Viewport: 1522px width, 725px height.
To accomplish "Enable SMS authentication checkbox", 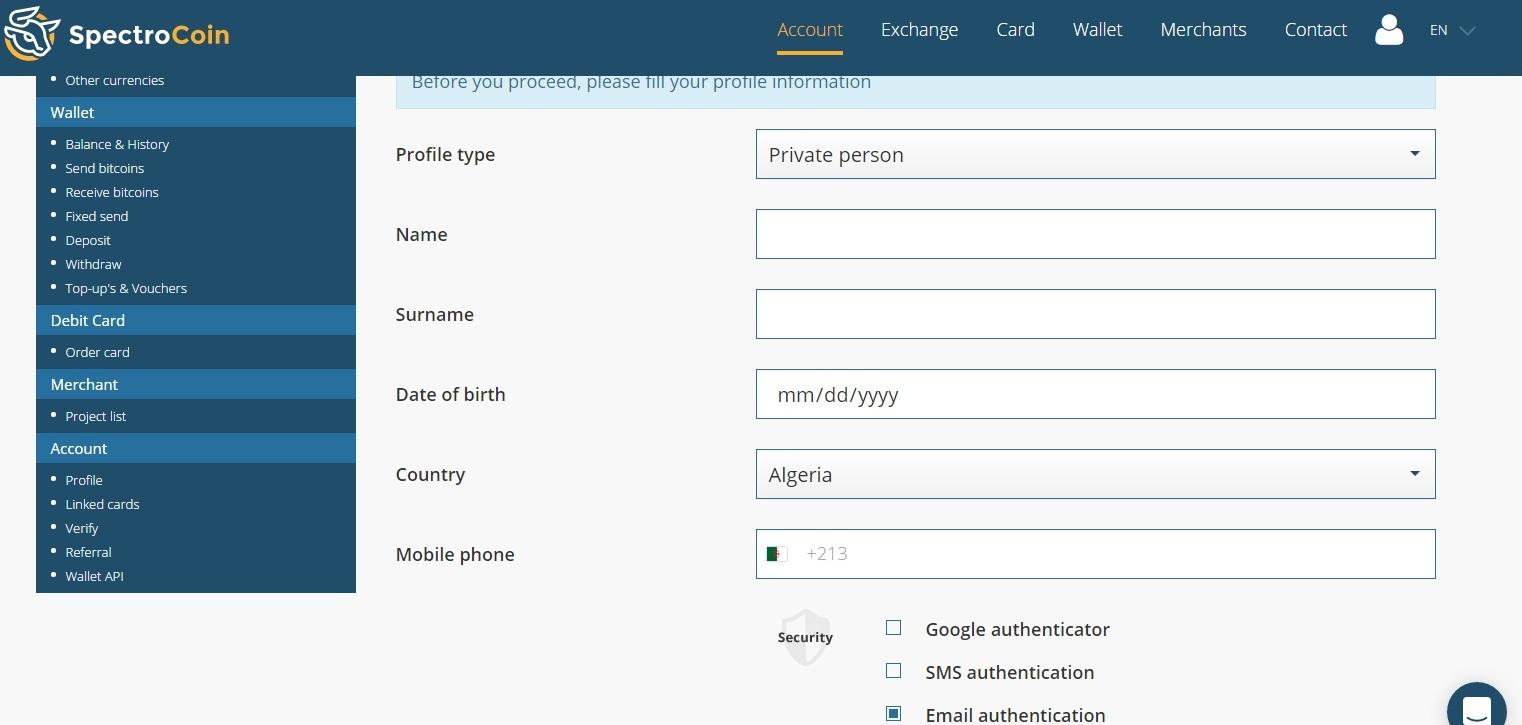I will [894, 671].
